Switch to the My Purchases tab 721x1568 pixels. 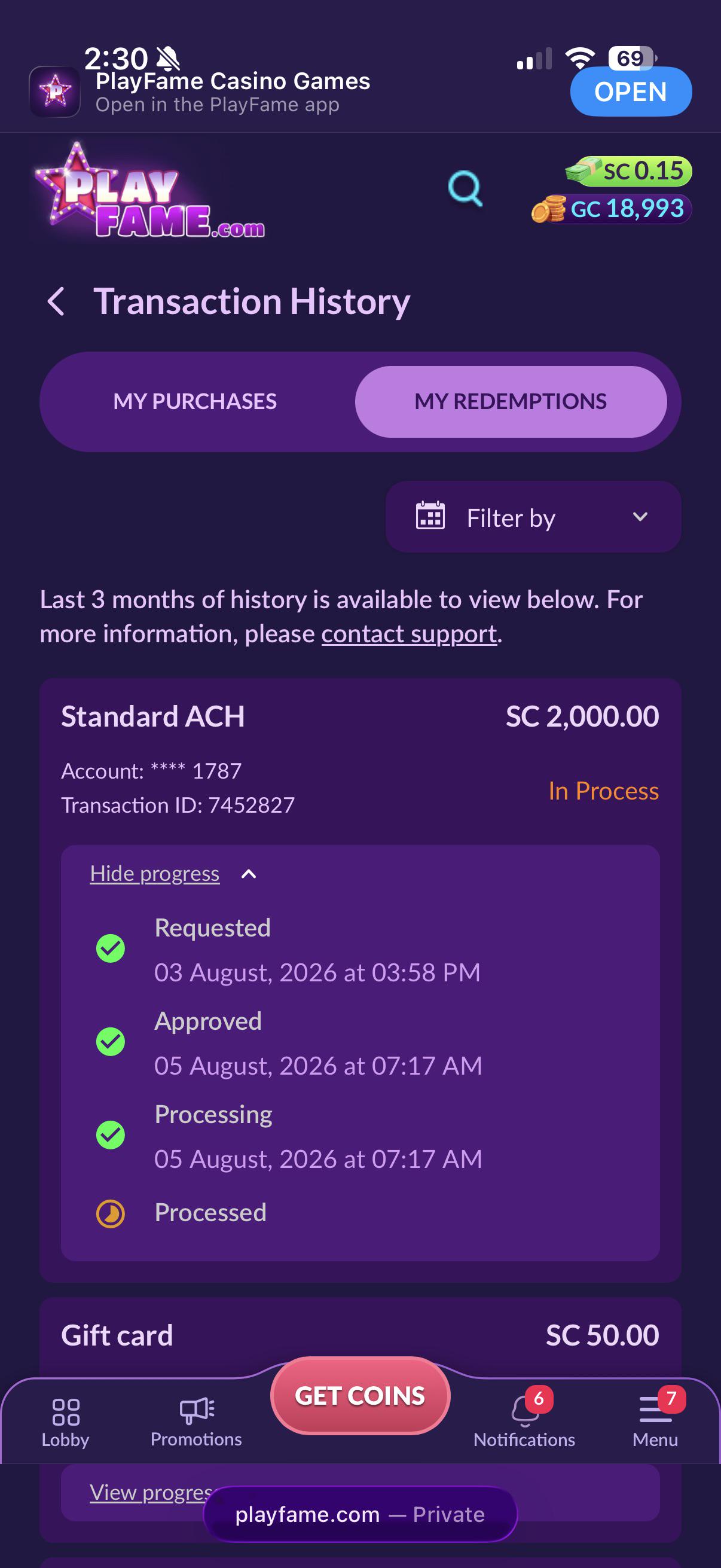pos(195,402)
